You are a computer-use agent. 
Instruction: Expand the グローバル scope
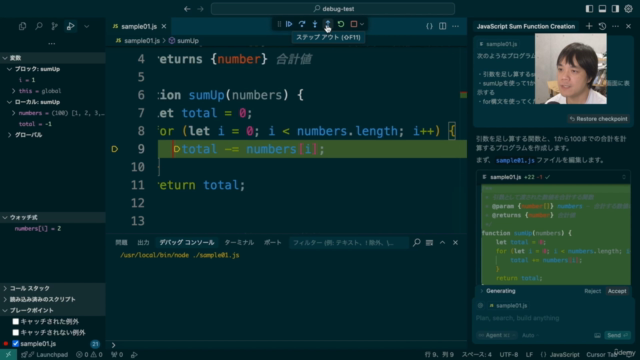pyautogui.click(x=9, y=135)
